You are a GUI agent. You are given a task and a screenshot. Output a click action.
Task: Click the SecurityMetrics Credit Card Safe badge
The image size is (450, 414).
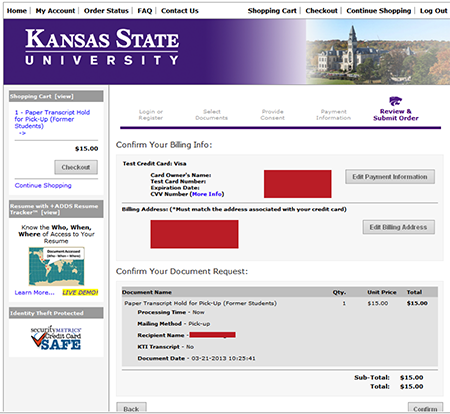(x=56, y=338)
